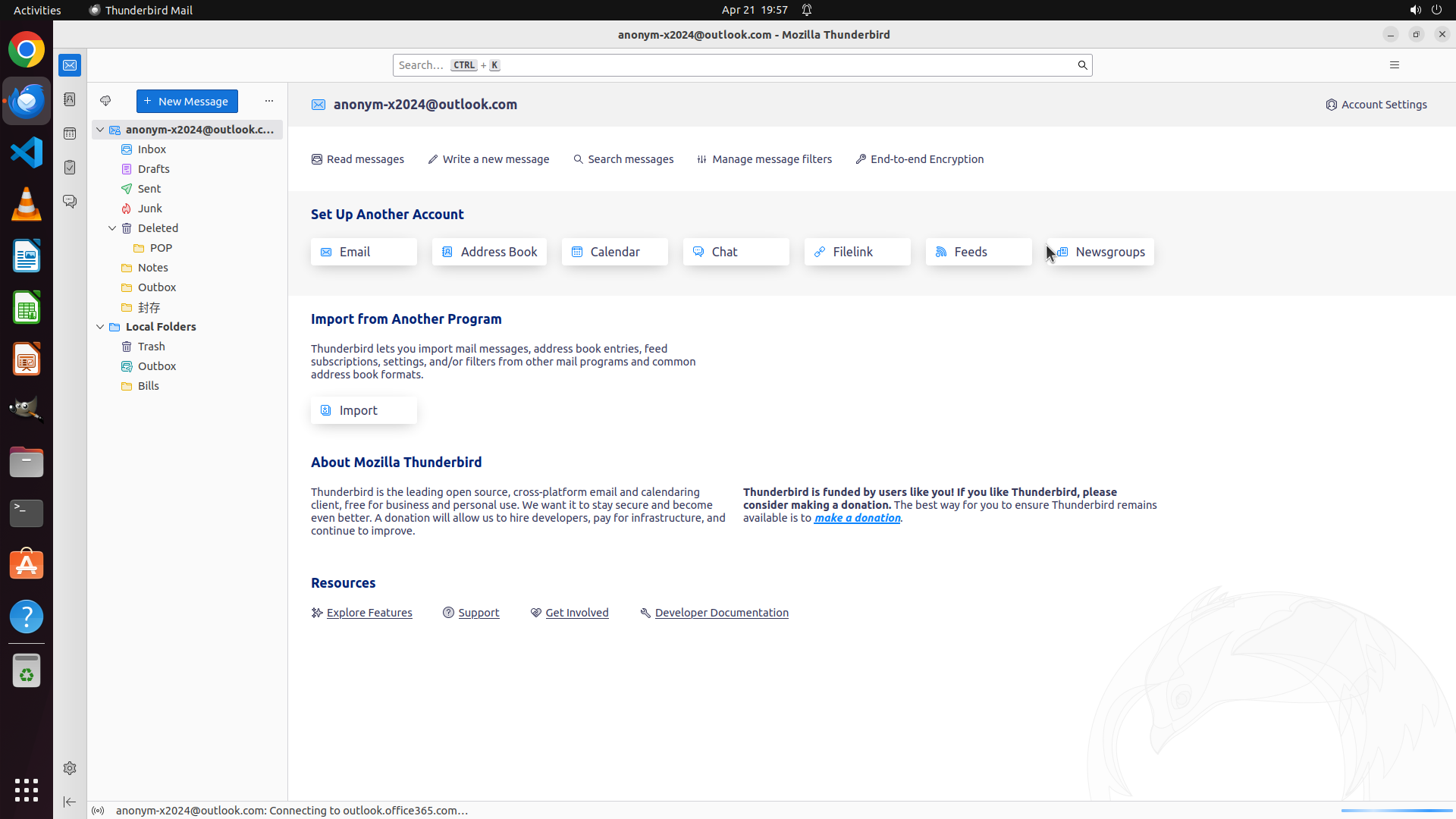
Task: Open the Thunderbird application hamburger menu
Action: pos(1394,65)
